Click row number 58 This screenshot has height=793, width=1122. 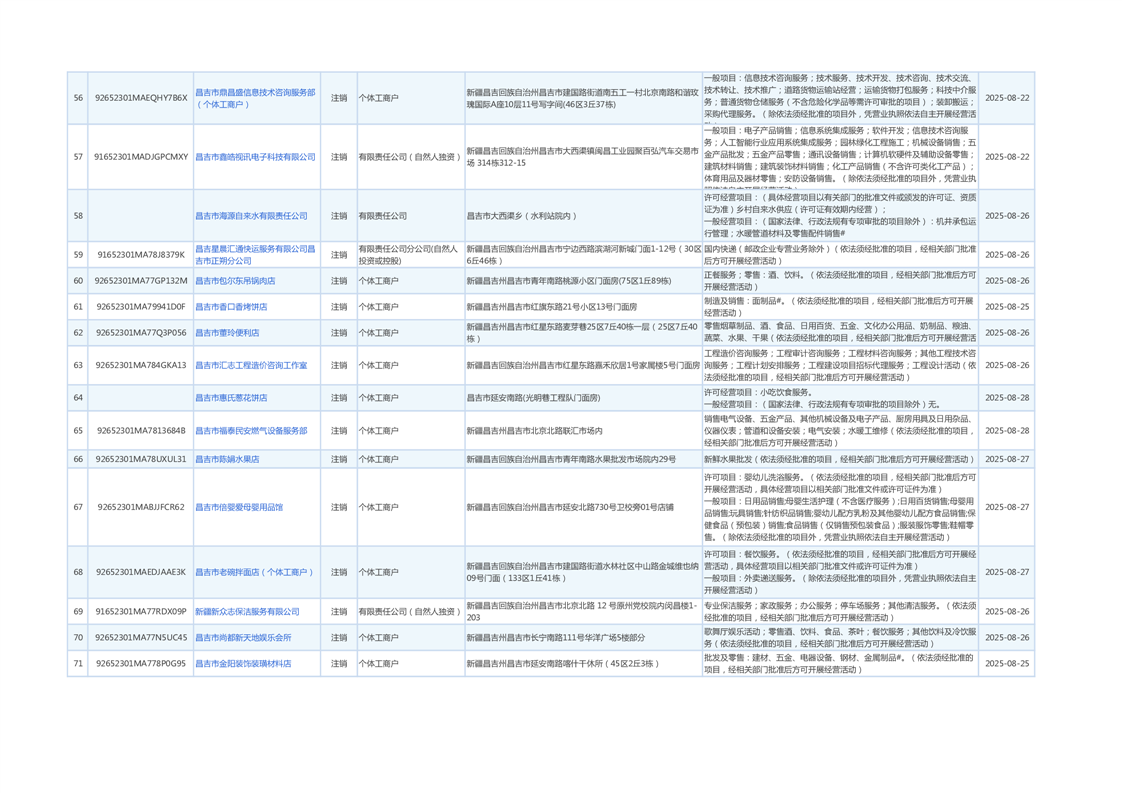78,215
